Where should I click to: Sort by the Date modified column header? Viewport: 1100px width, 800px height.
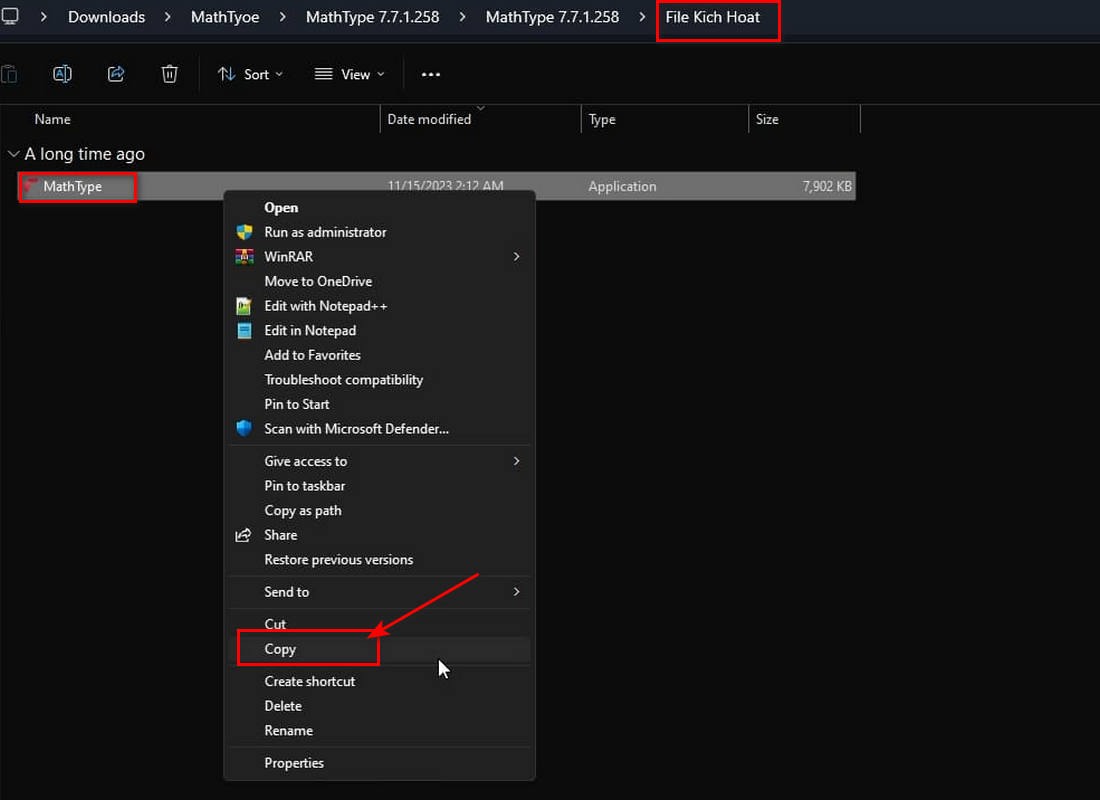click(429, 119)
